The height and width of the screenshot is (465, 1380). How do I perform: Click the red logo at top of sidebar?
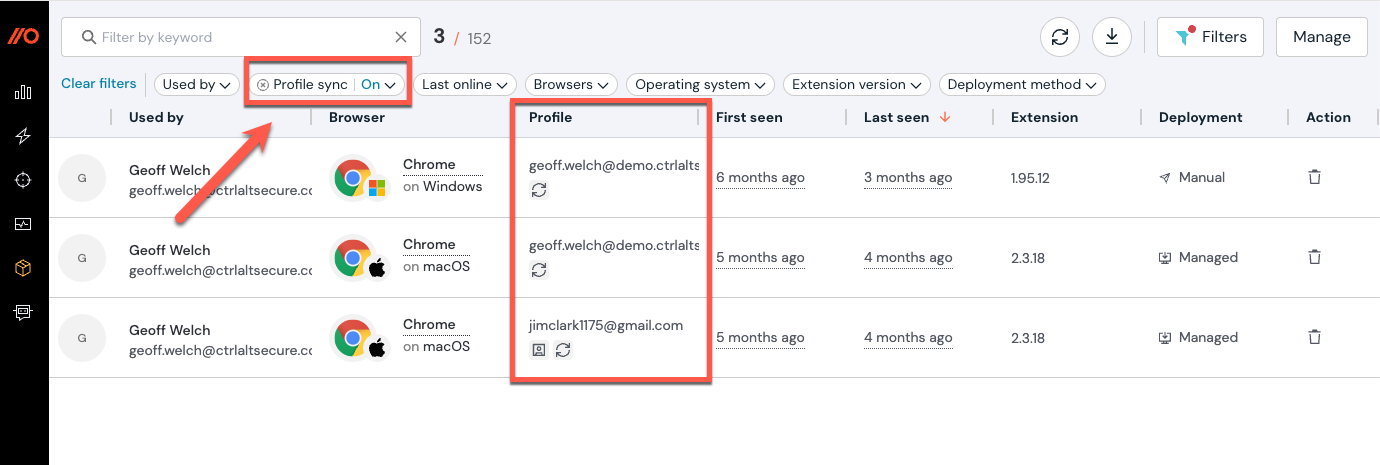click(24, 36)
